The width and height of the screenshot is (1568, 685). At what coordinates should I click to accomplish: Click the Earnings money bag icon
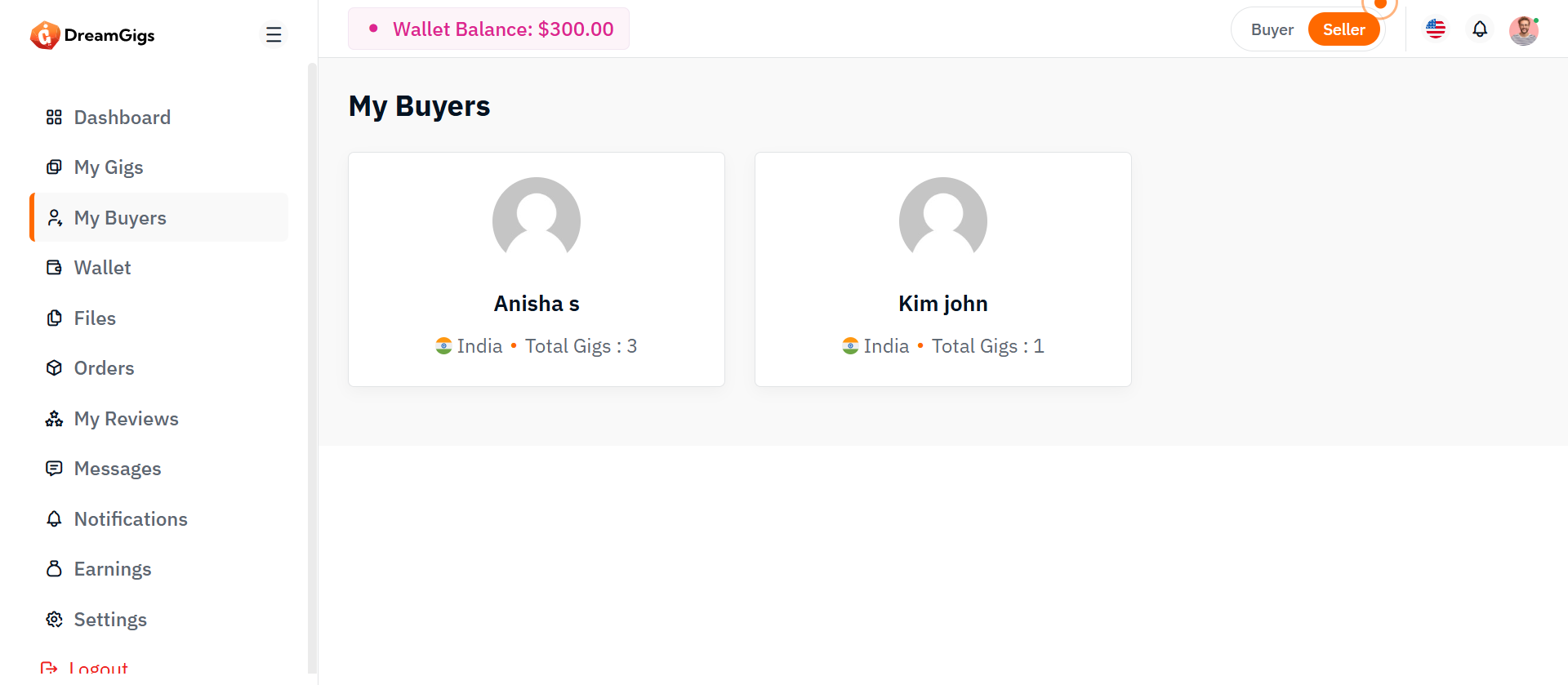click(54, 569)
